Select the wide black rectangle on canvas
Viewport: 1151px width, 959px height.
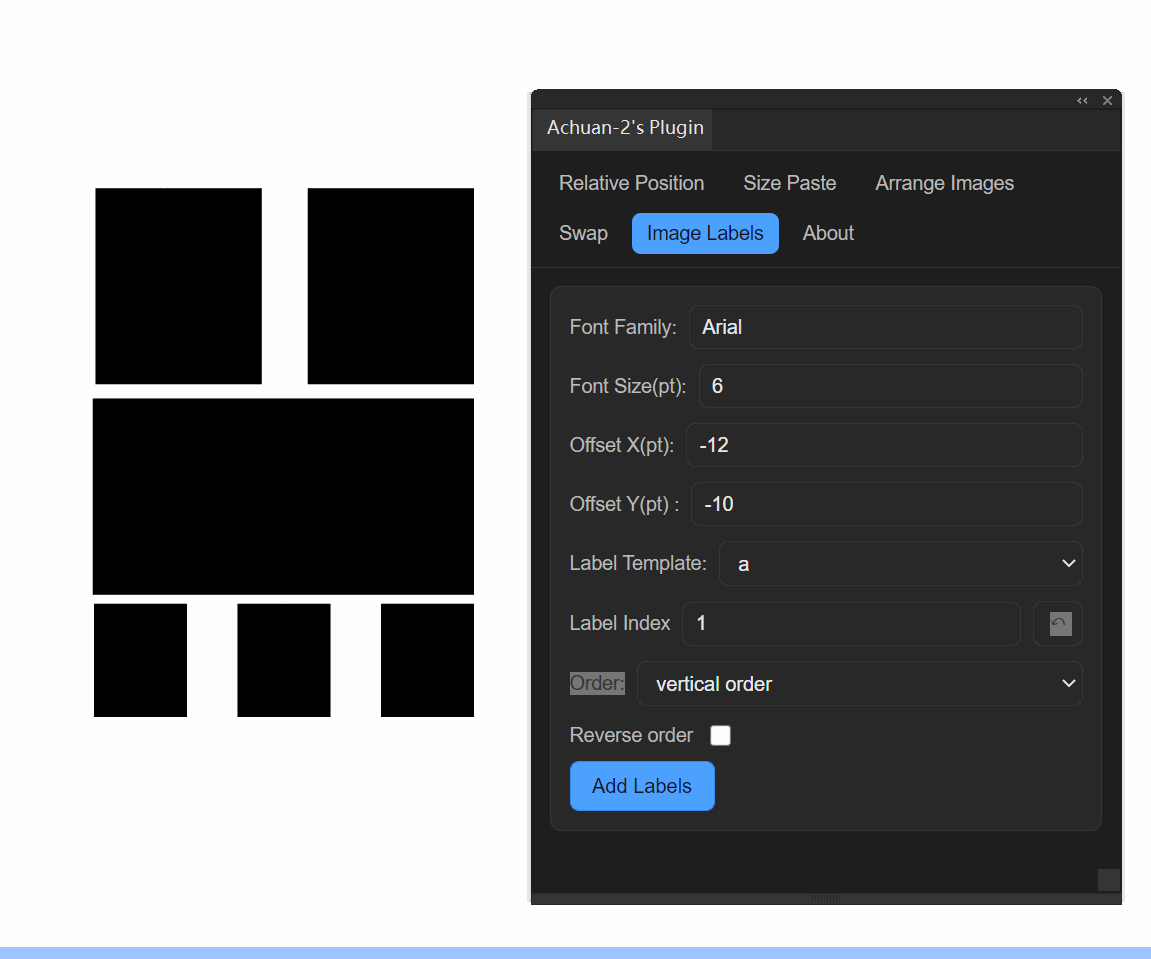coord(283,496)
